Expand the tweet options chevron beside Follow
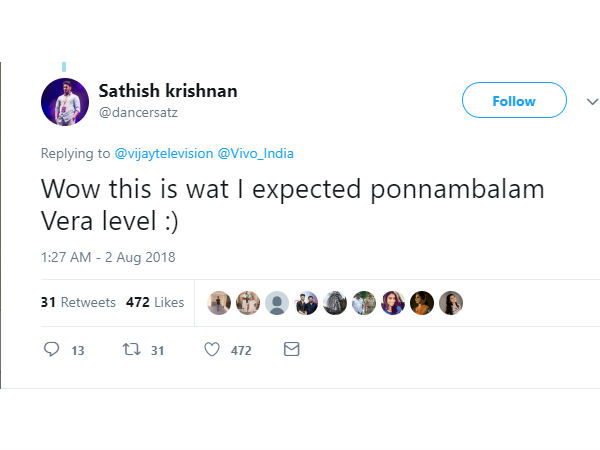The image size is (600, 450). (591, 101)
